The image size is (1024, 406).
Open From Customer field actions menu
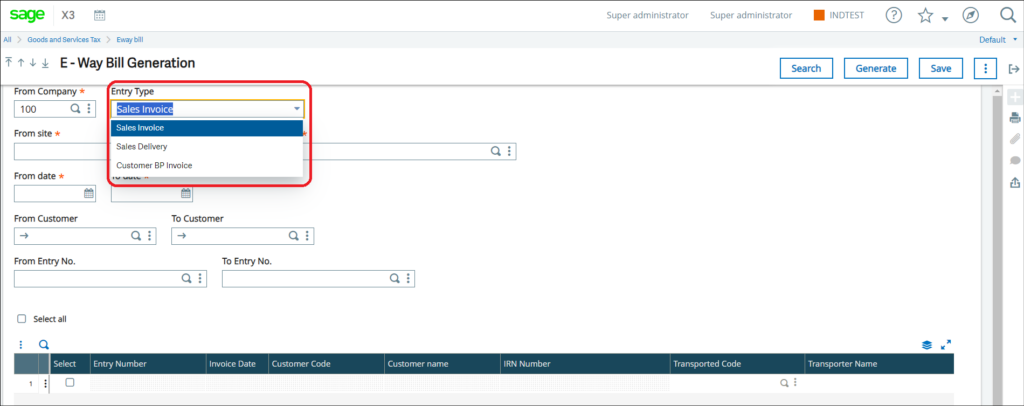click(150, 236)
